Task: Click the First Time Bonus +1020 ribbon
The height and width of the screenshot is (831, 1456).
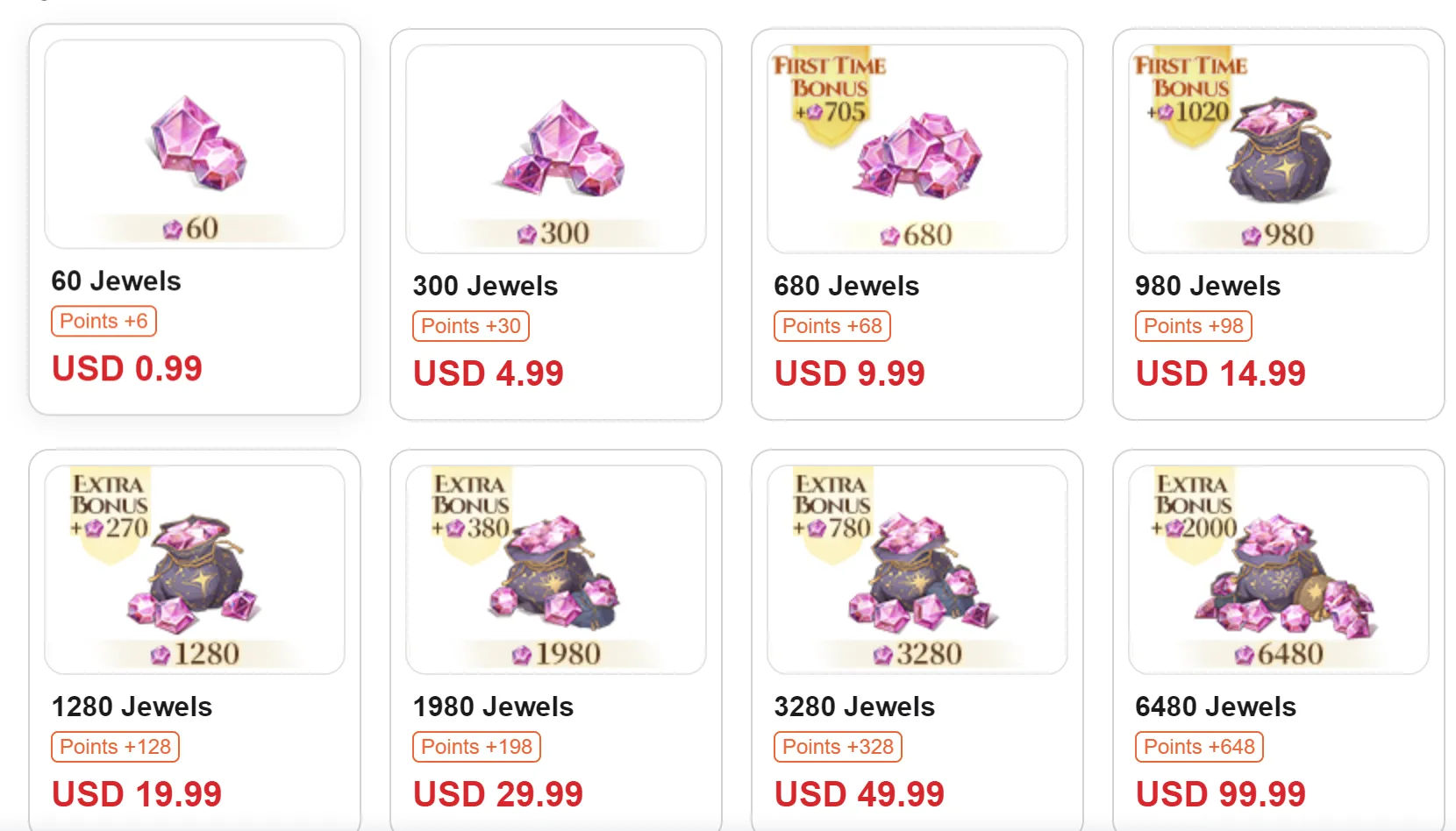Action: coord(1190,91)
